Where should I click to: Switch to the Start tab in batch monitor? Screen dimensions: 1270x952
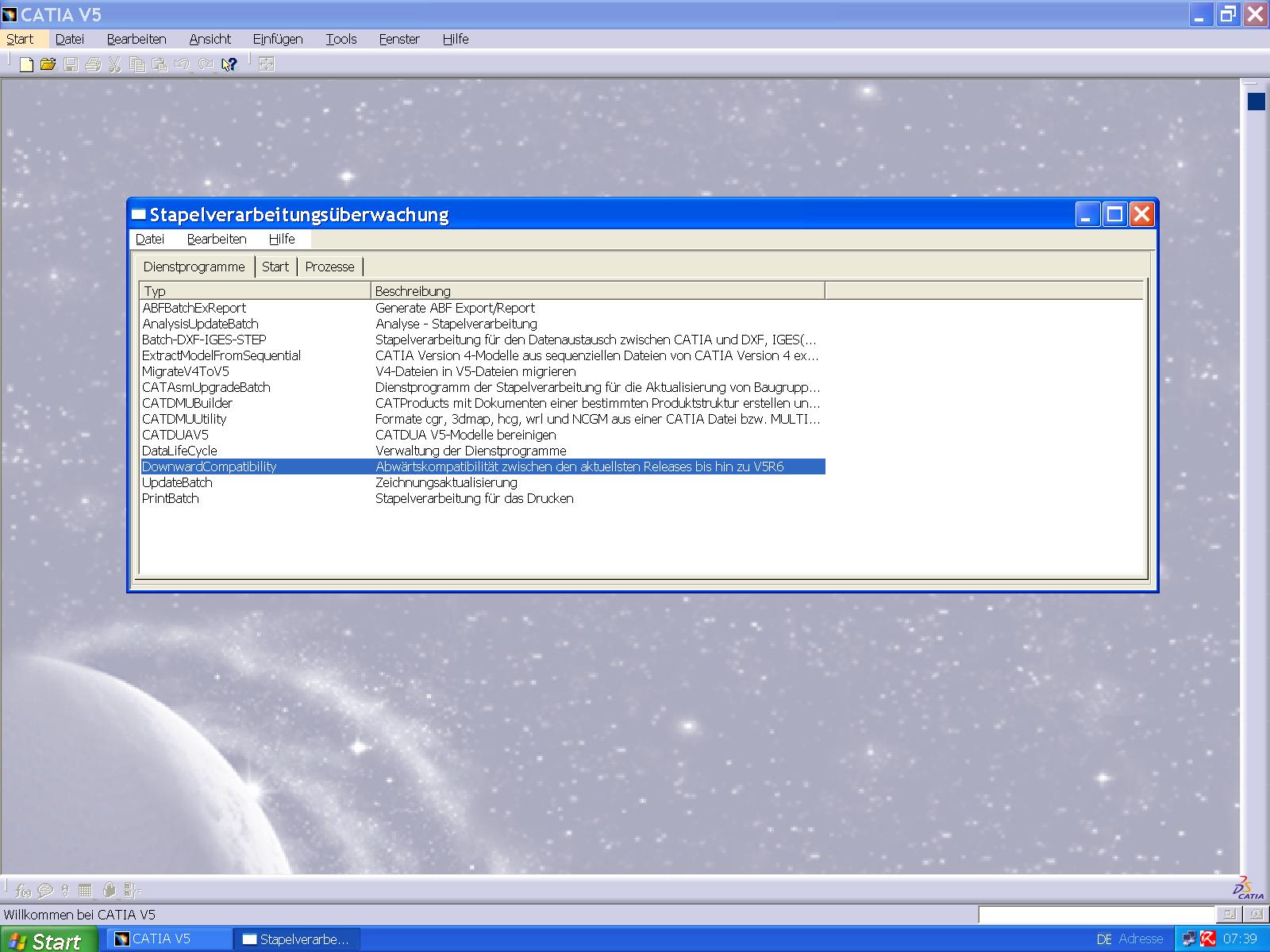click(275, 267)
